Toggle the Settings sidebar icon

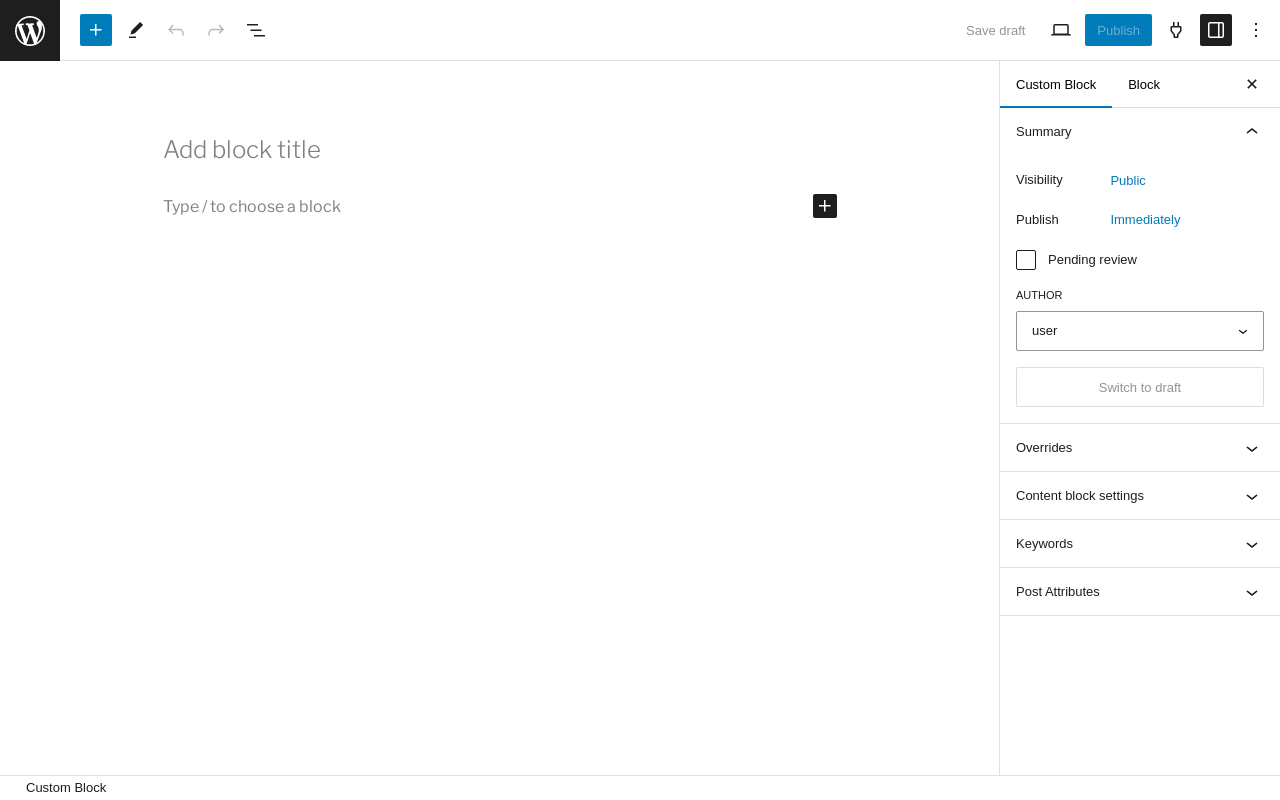1216,30
